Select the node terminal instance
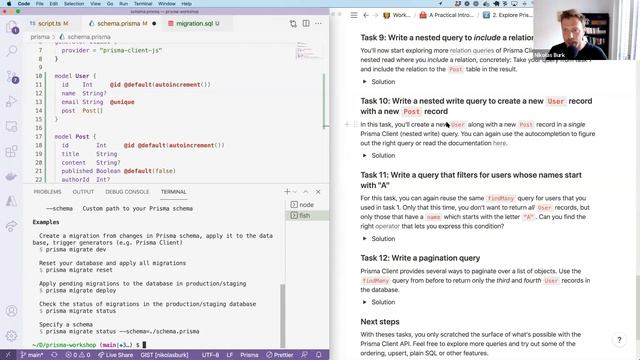The image size is (640, 360). pos(307,204)
